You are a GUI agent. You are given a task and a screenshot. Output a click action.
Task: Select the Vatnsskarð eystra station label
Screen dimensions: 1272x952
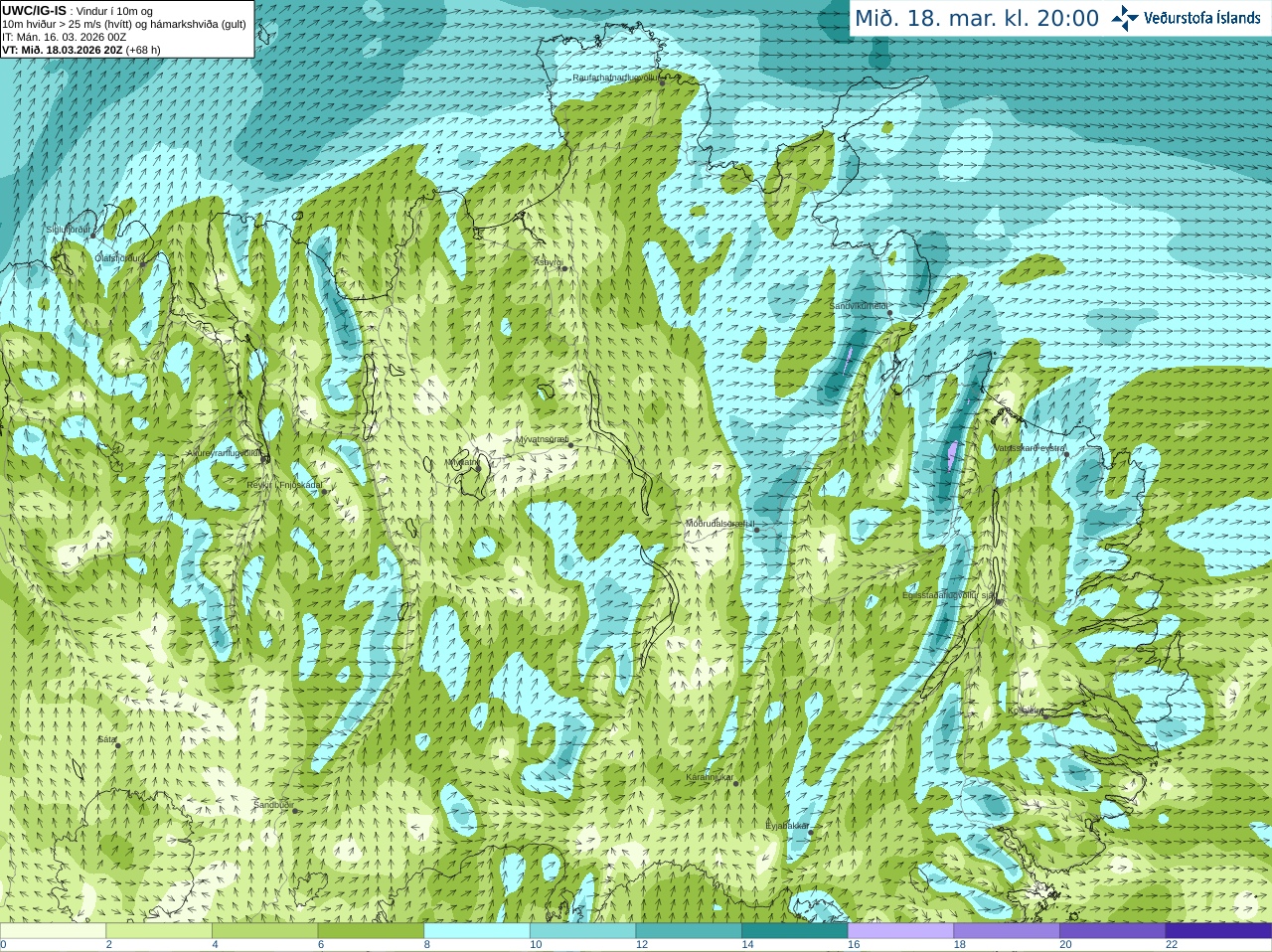click(x=1029, y=448)
